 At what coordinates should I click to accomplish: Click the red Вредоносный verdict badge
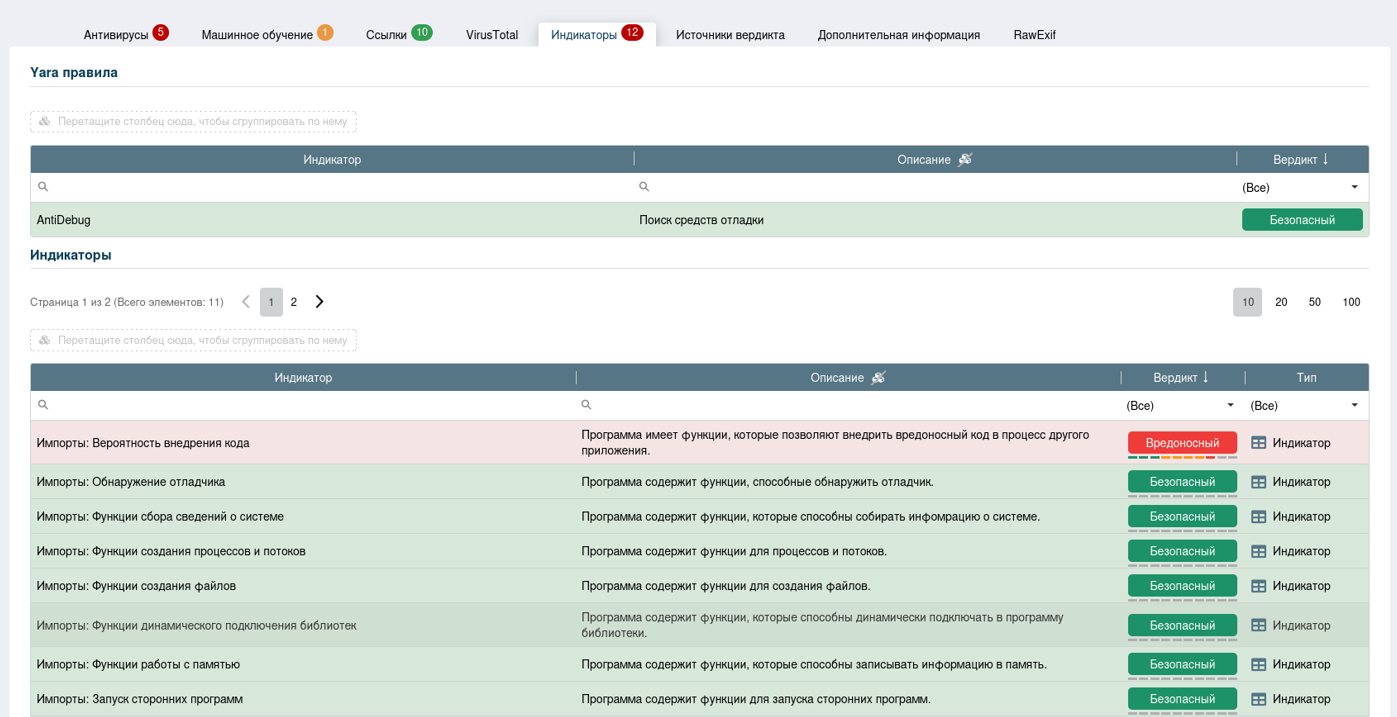coord(1182,443)
